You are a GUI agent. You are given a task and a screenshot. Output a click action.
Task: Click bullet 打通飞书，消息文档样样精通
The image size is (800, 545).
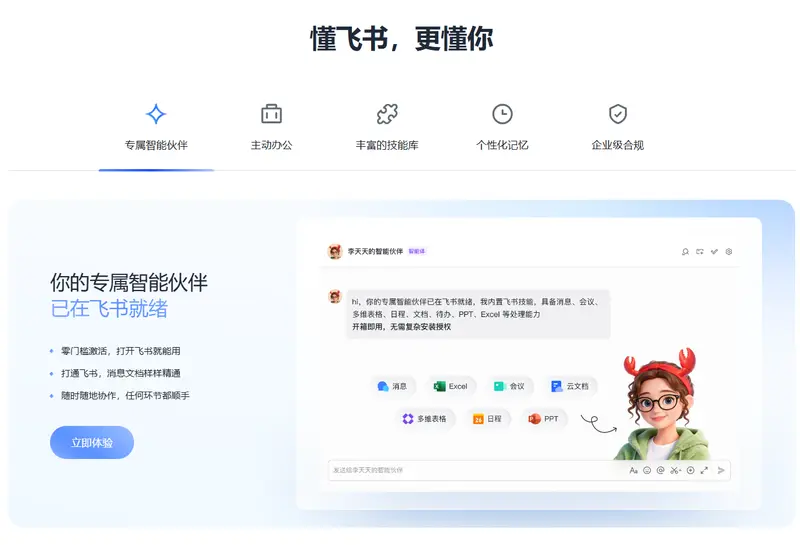(x=121, y=374)
